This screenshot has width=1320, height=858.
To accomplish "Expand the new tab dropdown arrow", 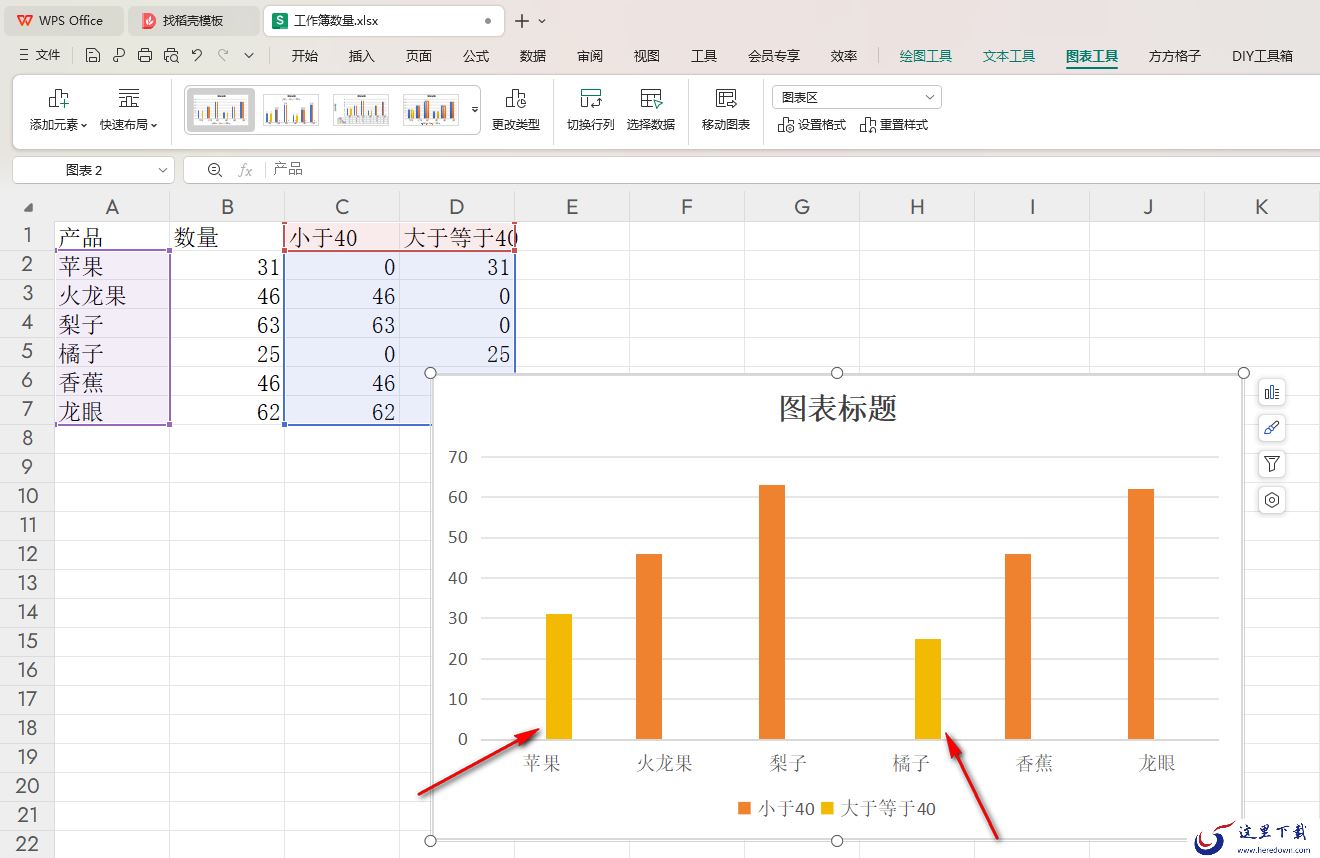I will pos(543,20).
